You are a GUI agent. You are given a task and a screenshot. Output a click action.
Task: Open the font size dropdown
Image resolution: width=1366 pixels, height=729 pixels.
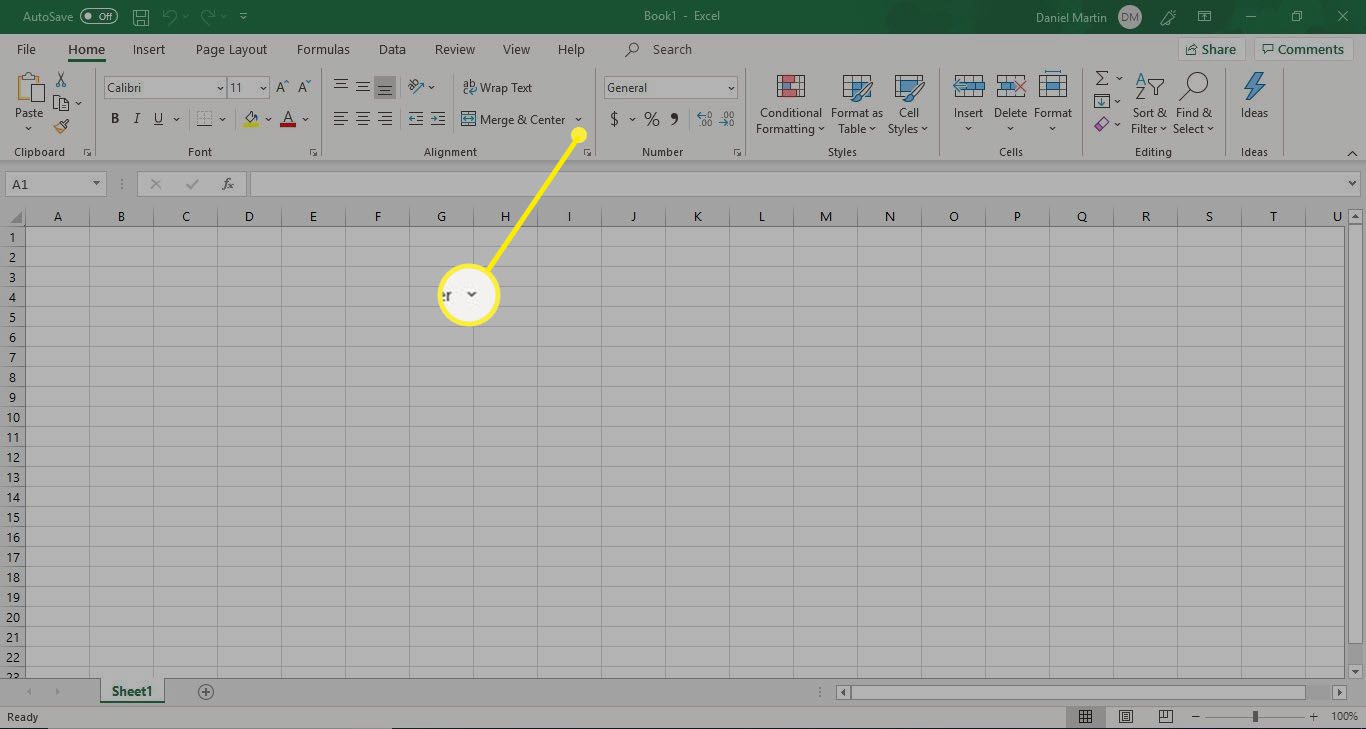coord(263,88)
